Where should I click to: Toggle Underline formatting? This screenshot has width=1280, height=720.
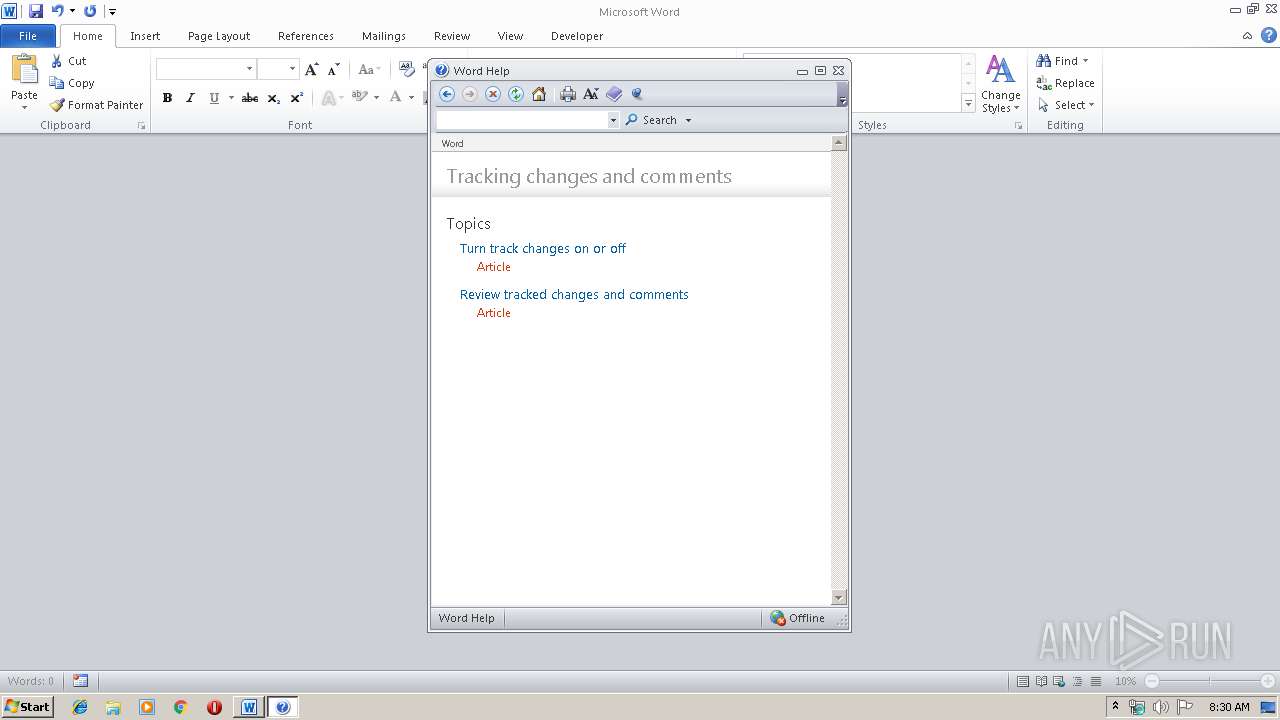pyautogui.click(x=213, y=98)
